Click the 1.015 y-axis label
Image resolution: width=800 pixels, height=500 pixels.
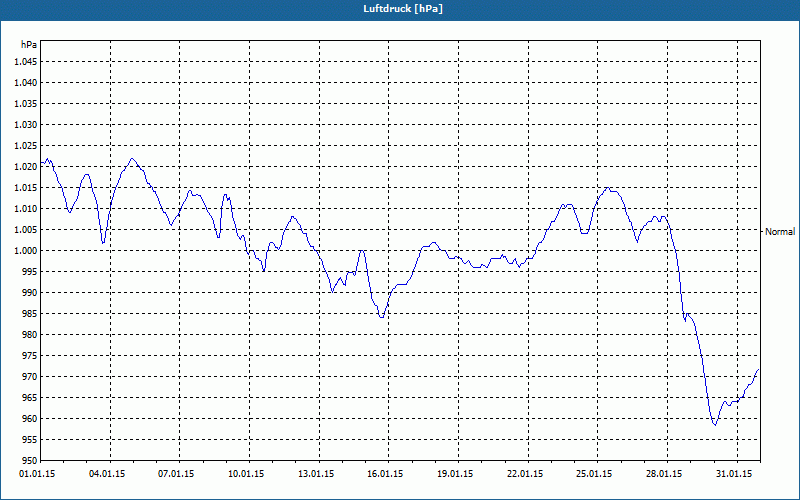[26, 188]
